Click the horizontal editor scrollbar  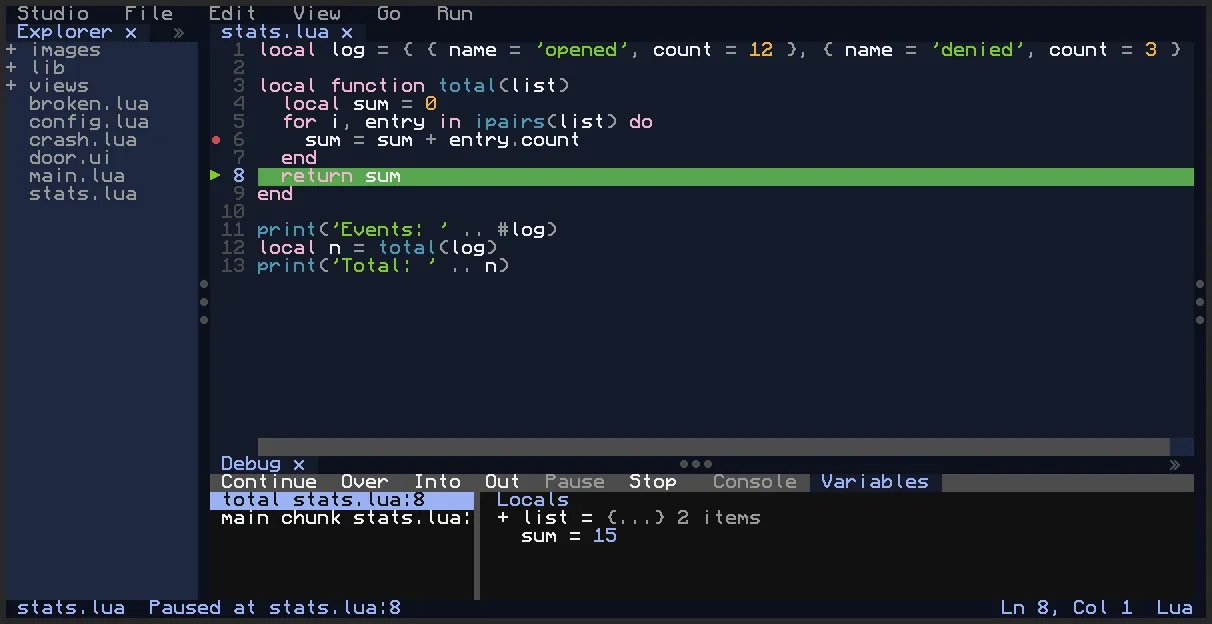(714, 447)
